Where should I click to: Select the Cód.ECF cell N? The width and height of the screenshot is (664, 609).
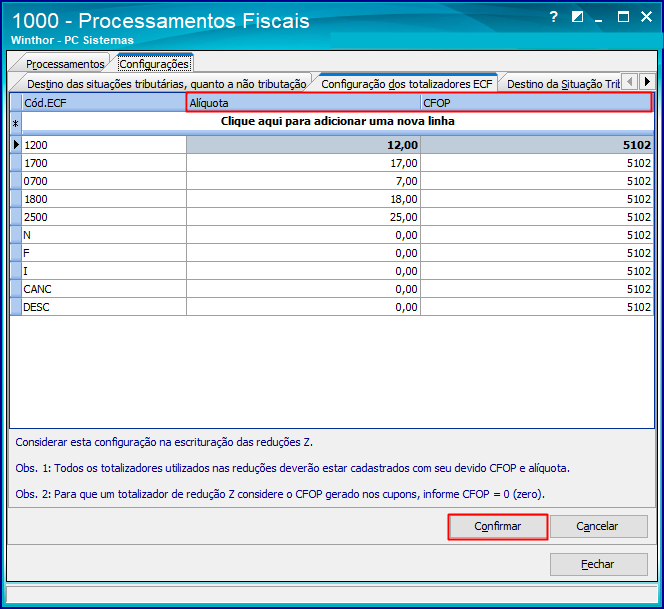coord(104,235)
